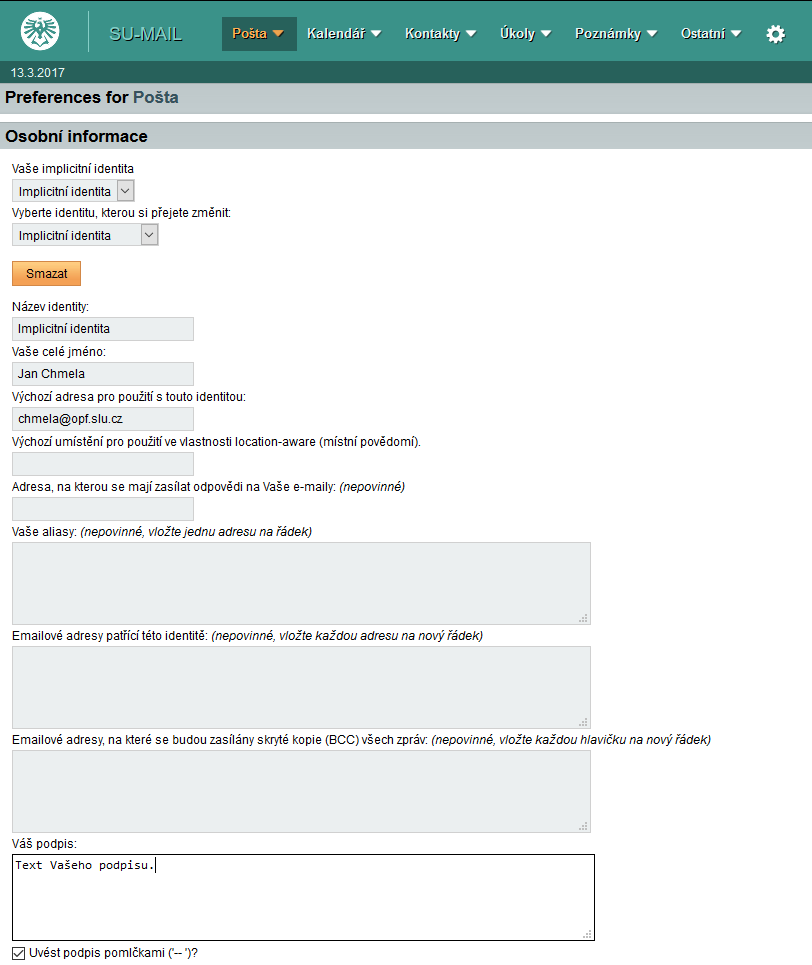
Task: Click the Vaše aliasy text area
Action: [301, 583]
